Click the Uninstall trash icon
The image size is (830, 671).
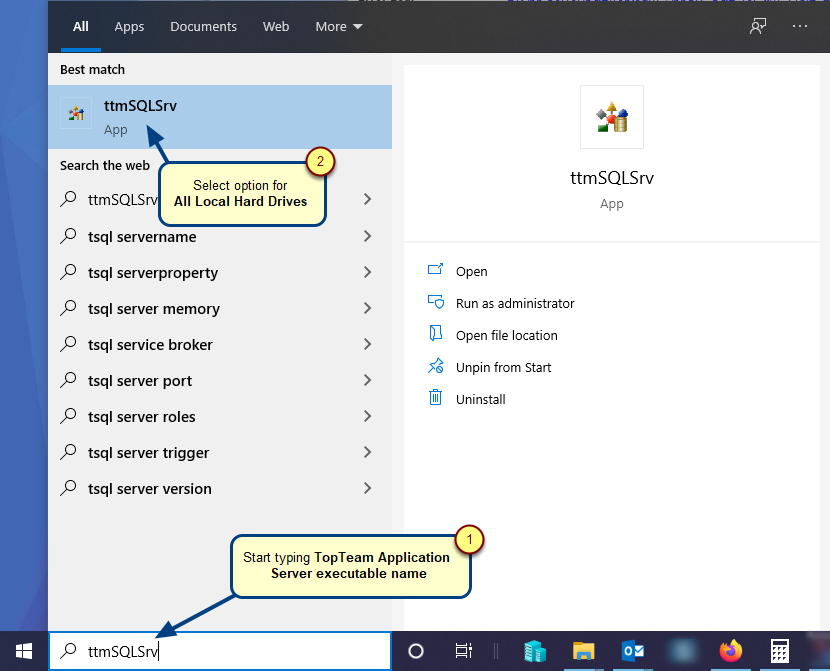435,396
